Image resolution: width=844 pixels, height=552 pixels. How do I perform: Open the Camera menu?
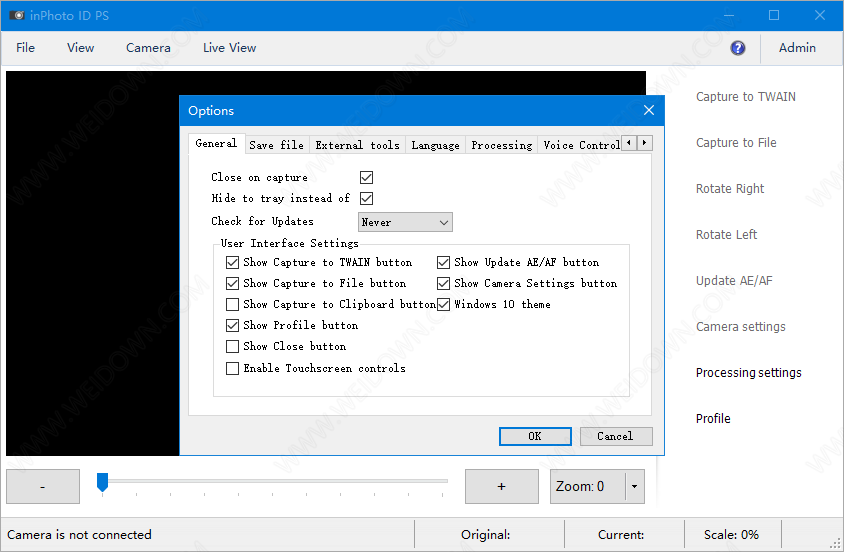coord(148,48)
